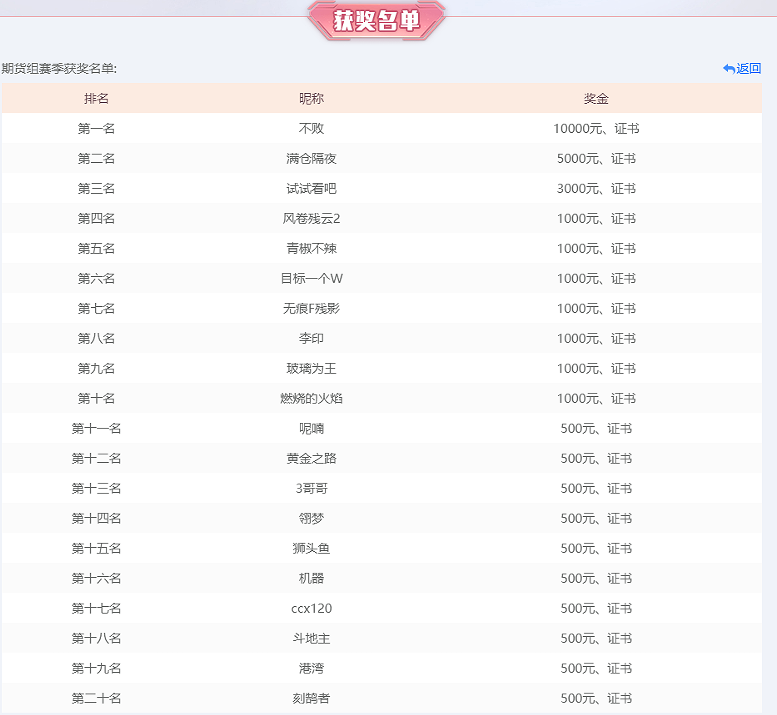Select the nickname 黄金之路
The width and height of the screenshot is (777, 715).
[x=311, y=459]
